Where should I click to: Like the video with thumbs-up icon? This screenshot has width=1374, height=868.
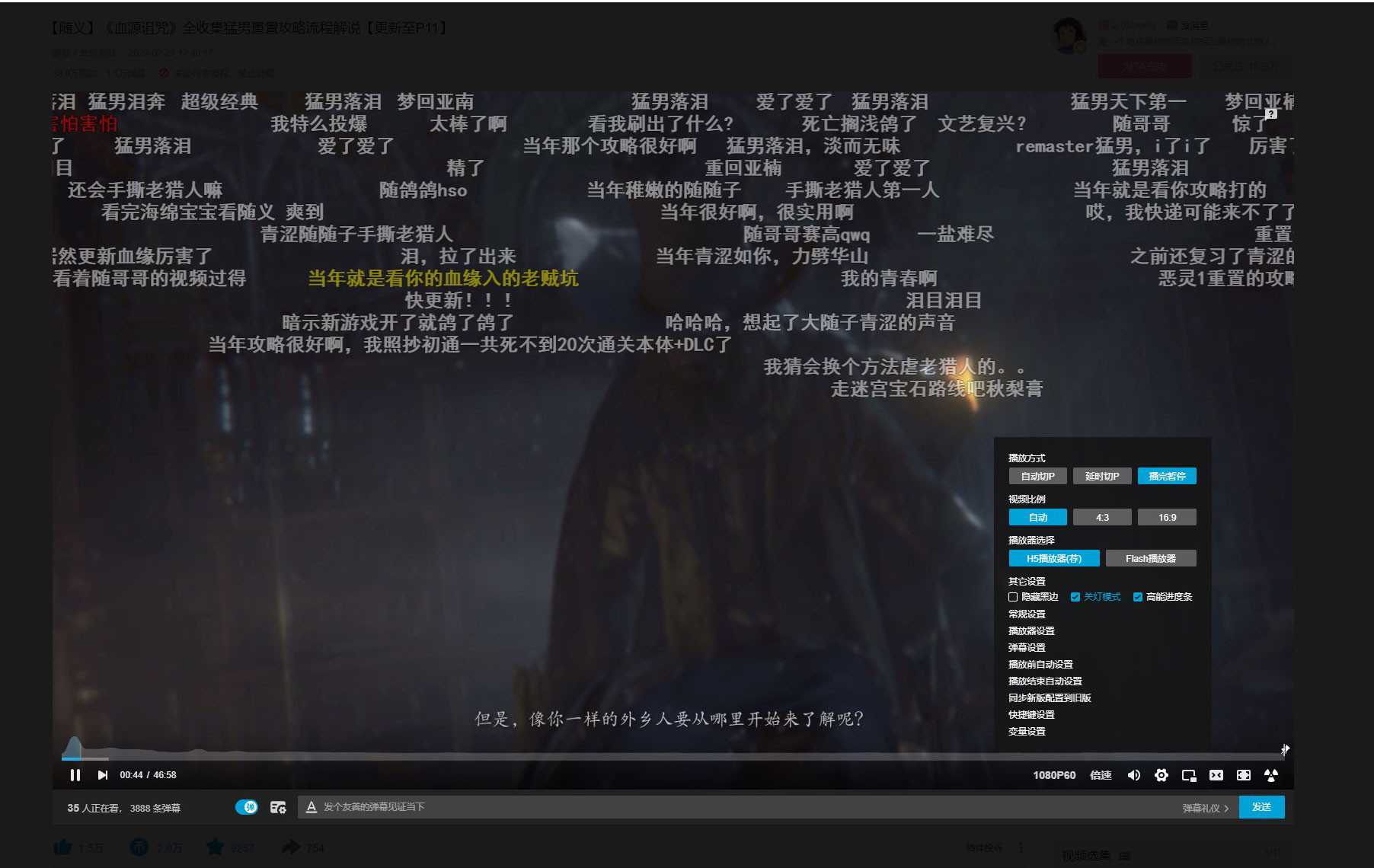(63, 847)
